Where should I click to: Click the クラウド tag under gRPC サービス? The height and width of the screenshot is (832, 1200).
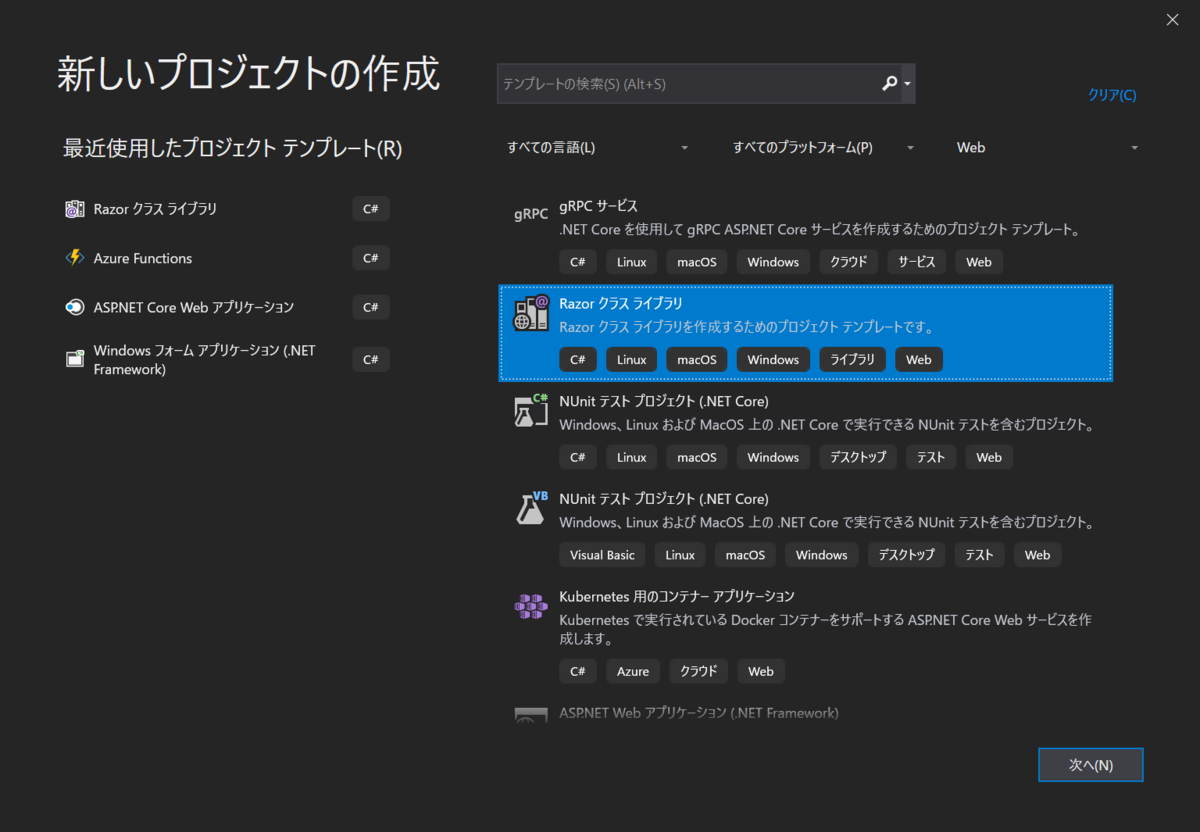[848, 261]
